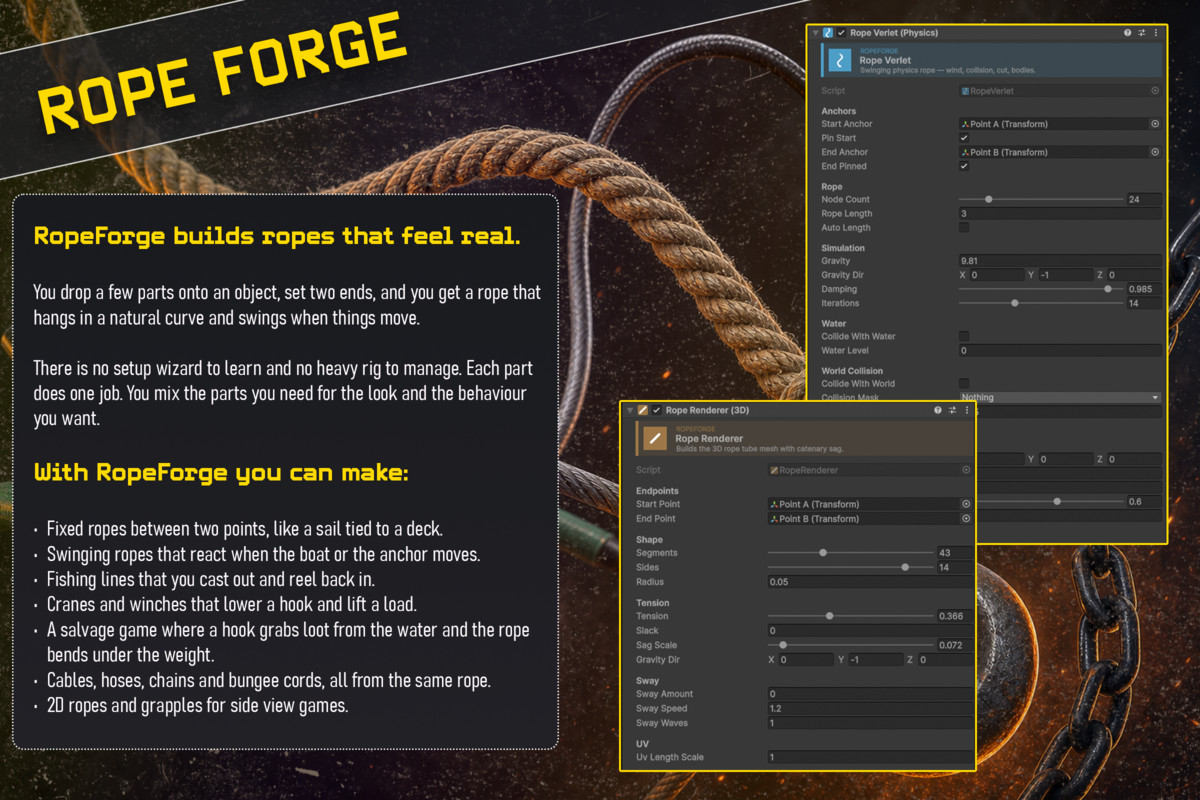Click the large orange Rope Renderer banner icon

point(655,438)
